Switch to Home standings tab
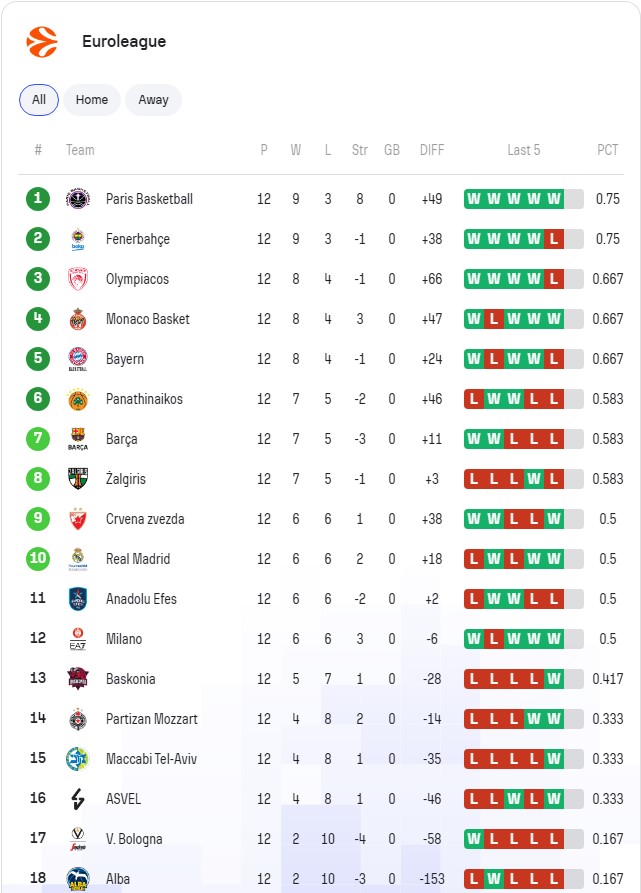 click(92, 100)
